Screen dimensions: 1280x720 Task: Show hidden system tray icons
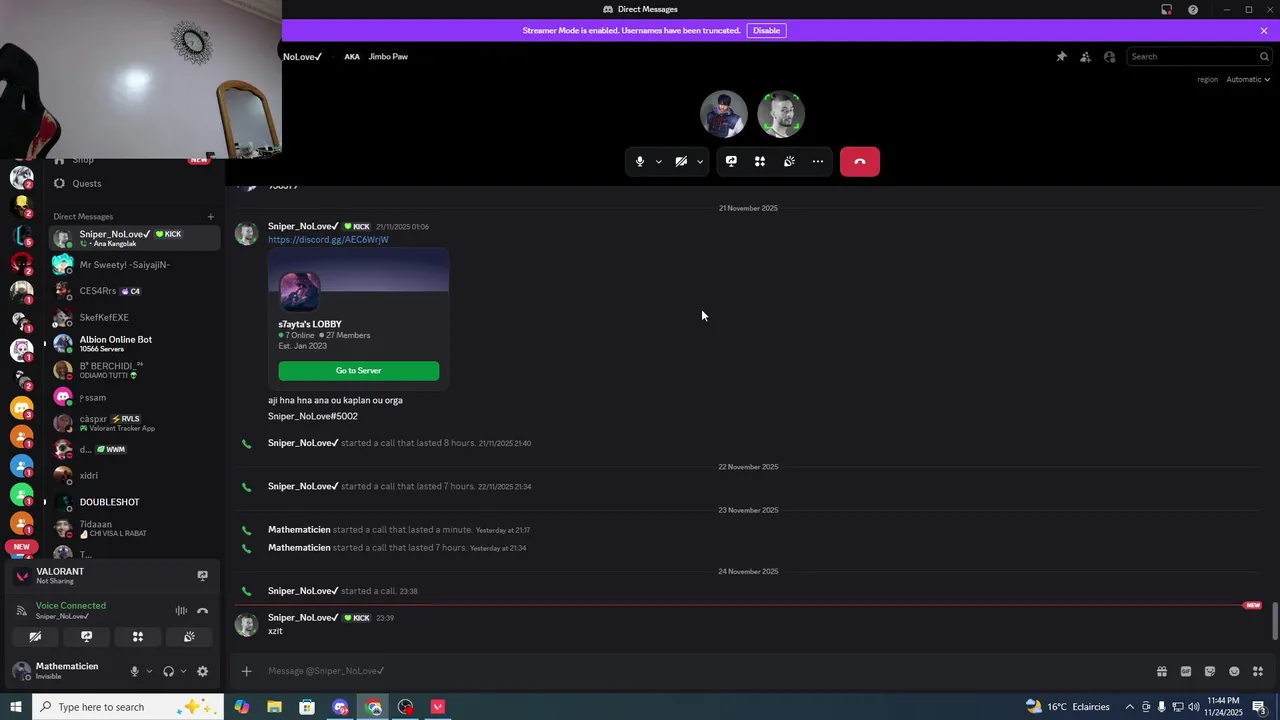pyautogui.click(x=1130, y=707)
